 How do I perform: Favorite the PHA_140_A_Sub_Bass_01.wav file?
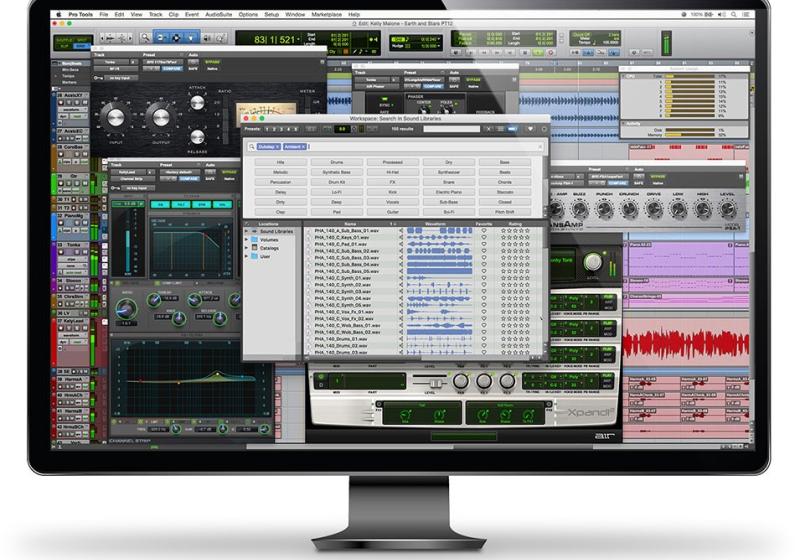click(x=483, y=231)
